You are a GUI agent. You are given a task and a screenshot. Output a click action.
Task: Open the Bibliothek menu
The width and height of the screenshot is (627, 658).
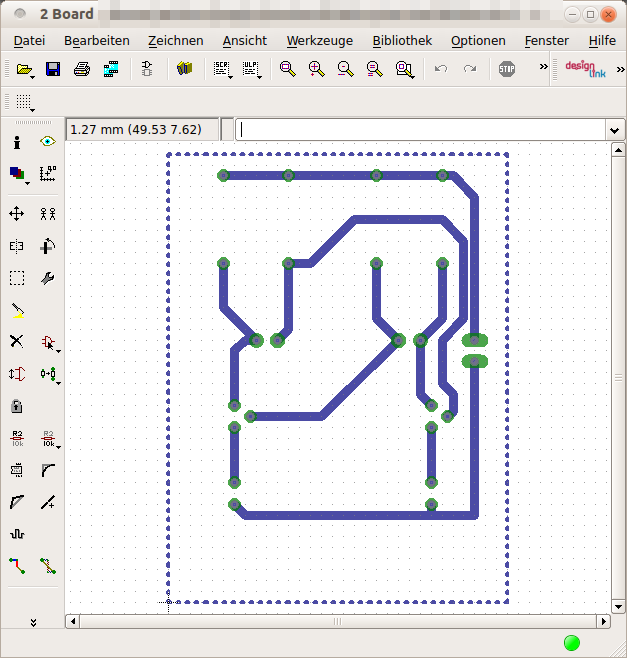tap(401, 40)
